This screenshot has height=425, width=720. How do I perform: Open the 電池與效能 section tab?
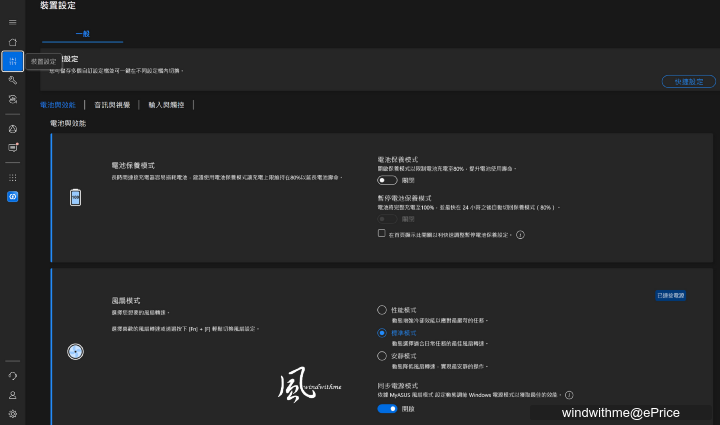(x=58, y=105)
